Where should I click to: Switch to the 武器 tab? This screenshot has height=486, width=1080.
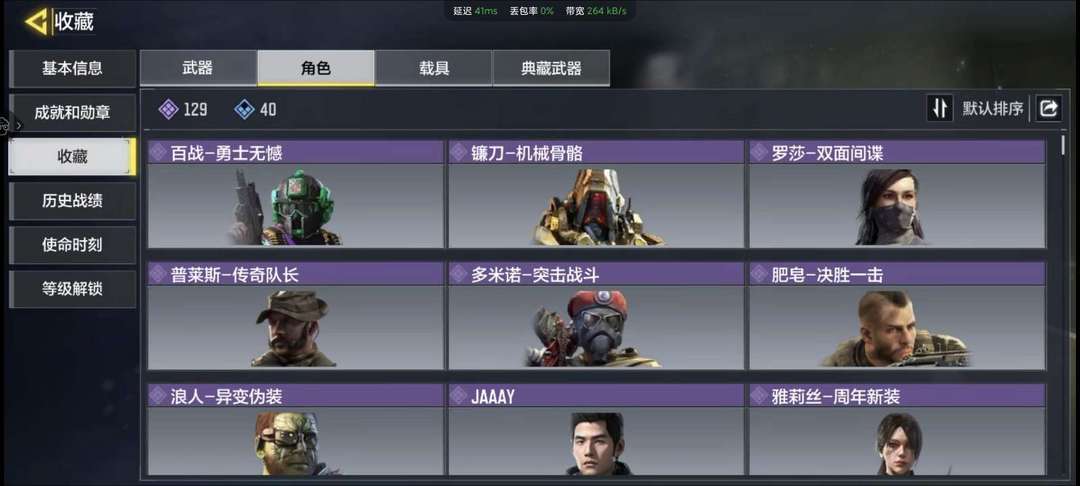(198, 68)
